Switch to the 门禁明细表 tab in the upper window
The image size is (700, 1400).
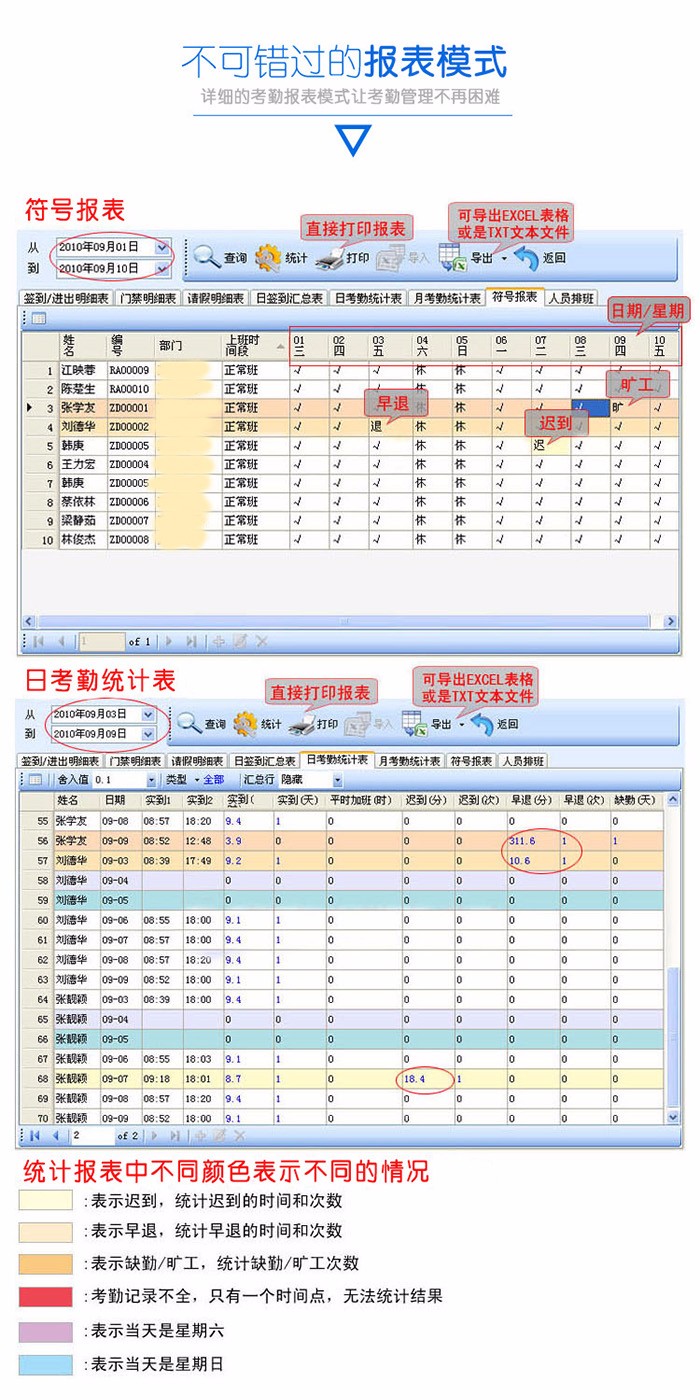148,298
